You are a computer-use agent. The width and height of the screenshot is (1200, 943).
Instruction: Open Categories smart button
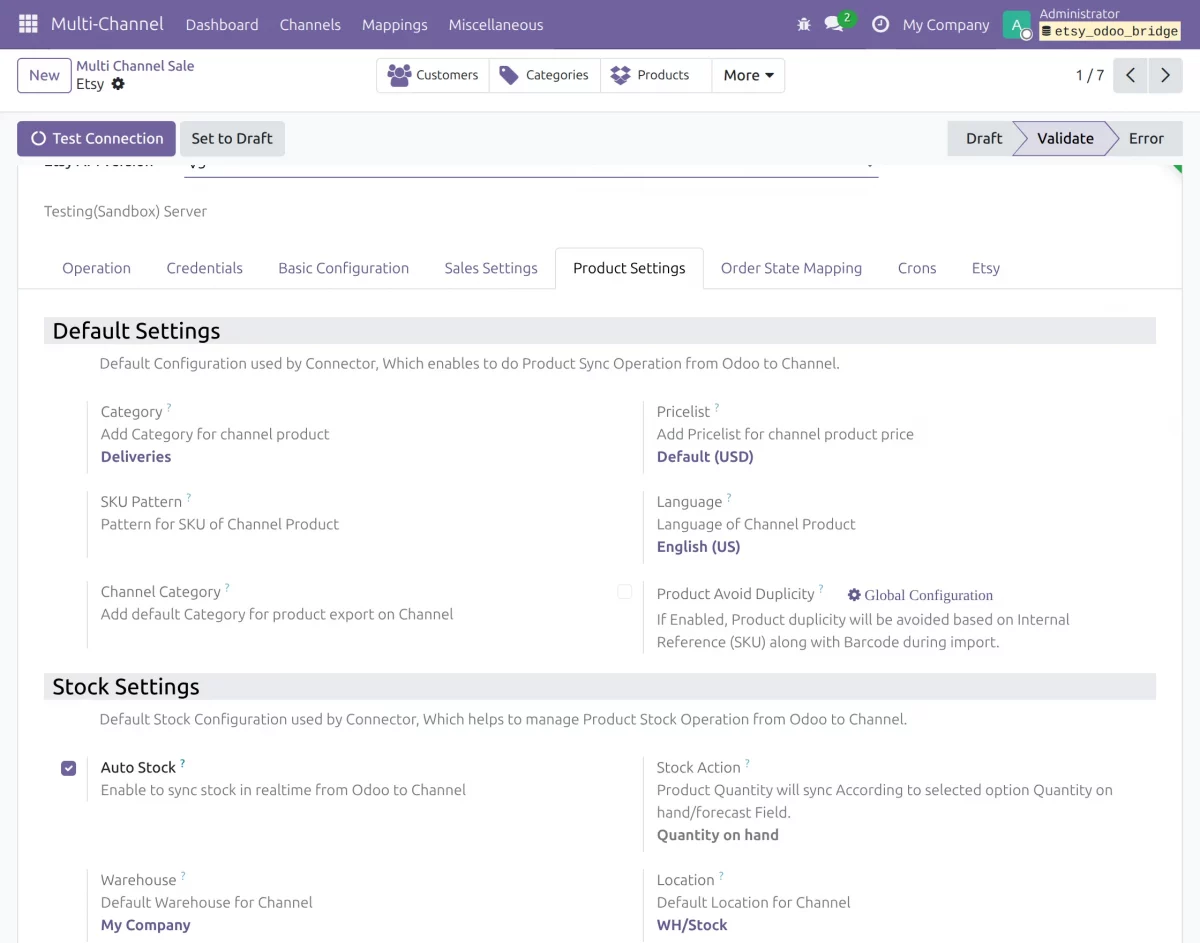pyautogui.click(x=545, y=75)
